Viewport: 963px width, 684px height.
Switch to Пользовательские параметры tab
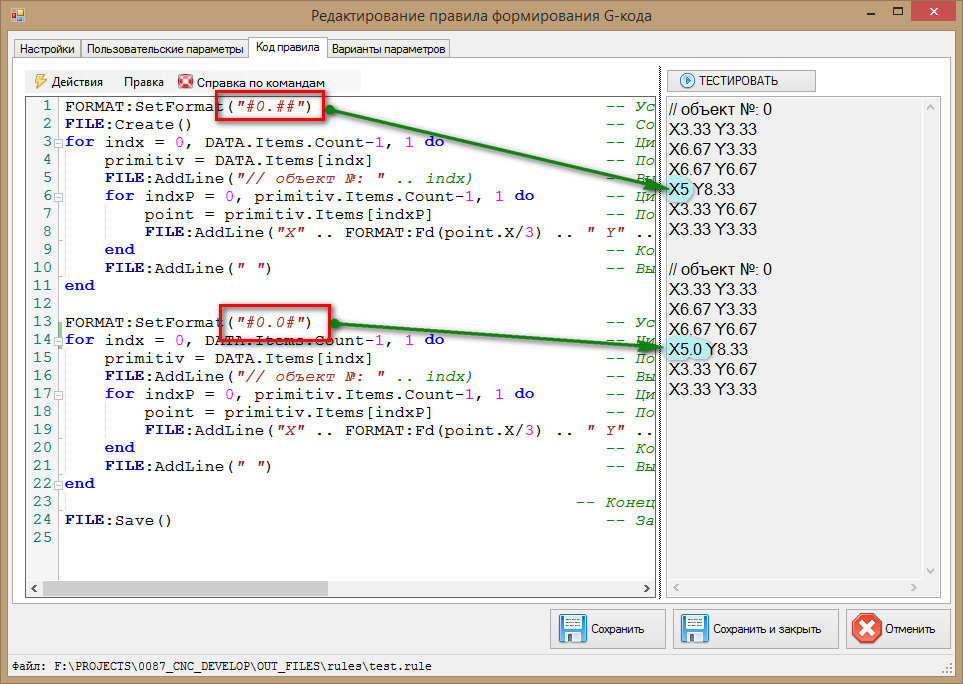(x=165, y=49)
